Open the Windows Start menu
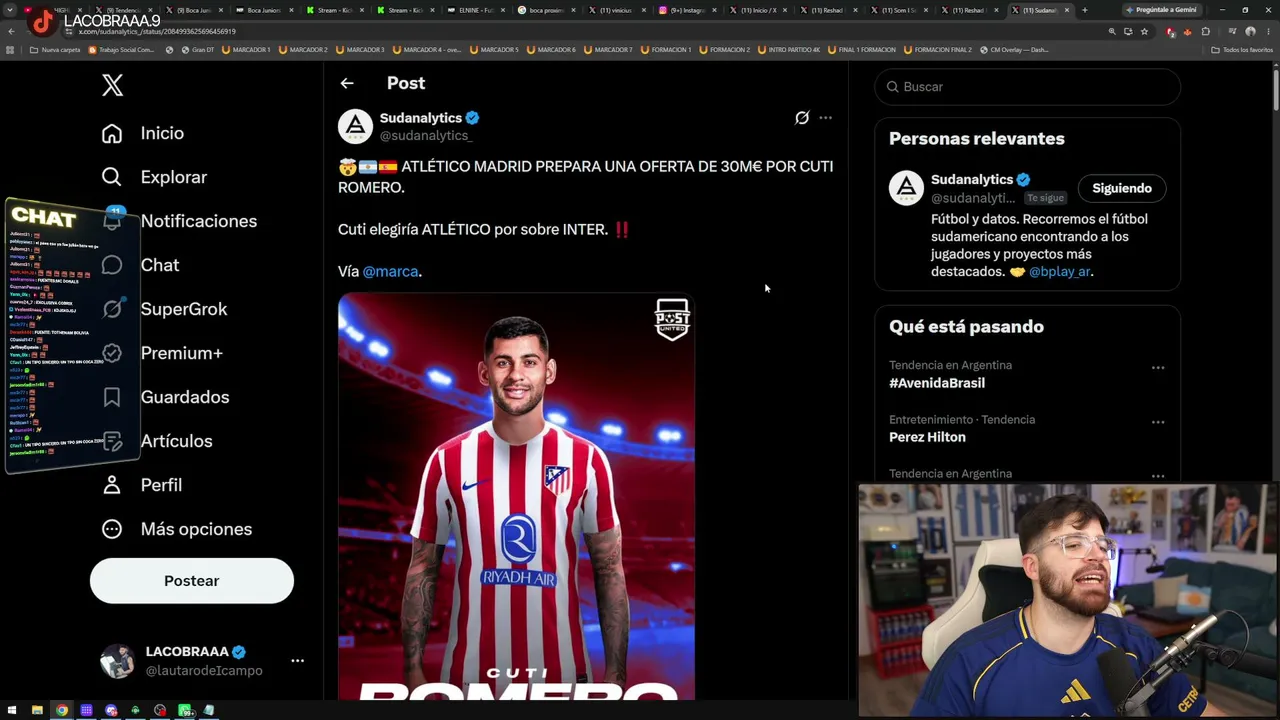Viewport: 1280px width, 720px height. [x=12, y=710]
